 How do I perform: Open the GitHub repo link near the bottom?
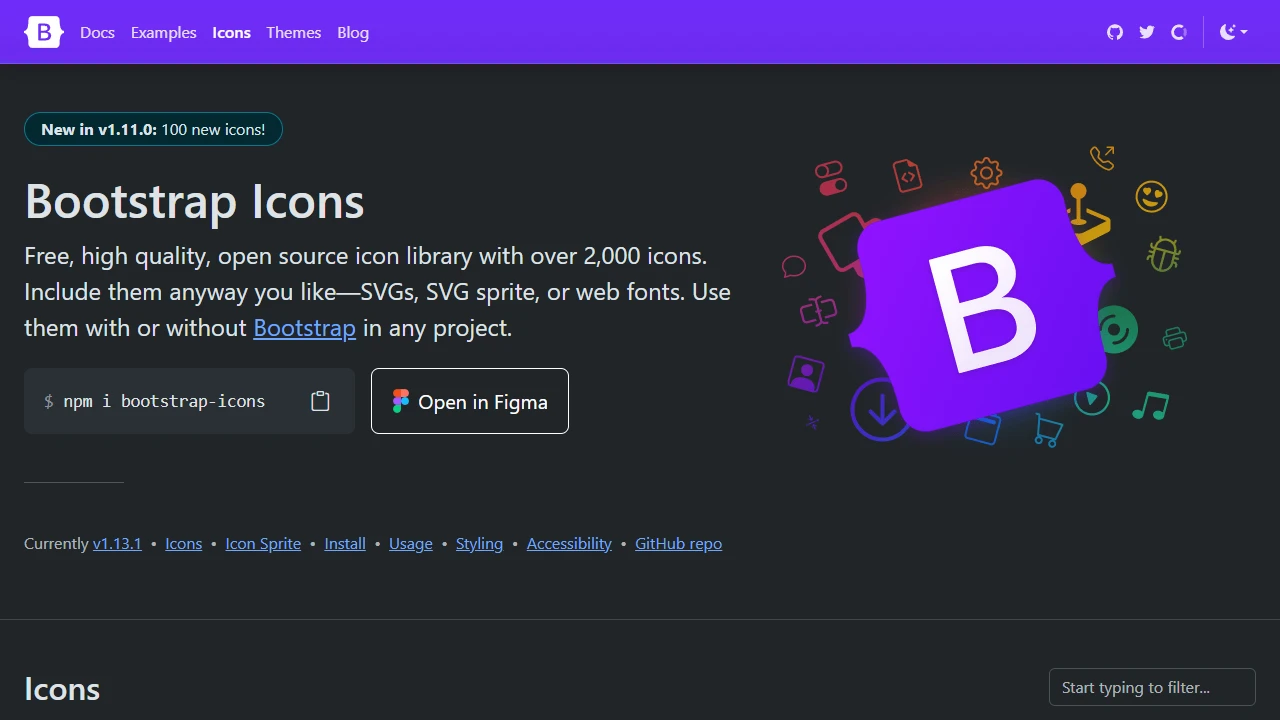(x=678, y=543)
